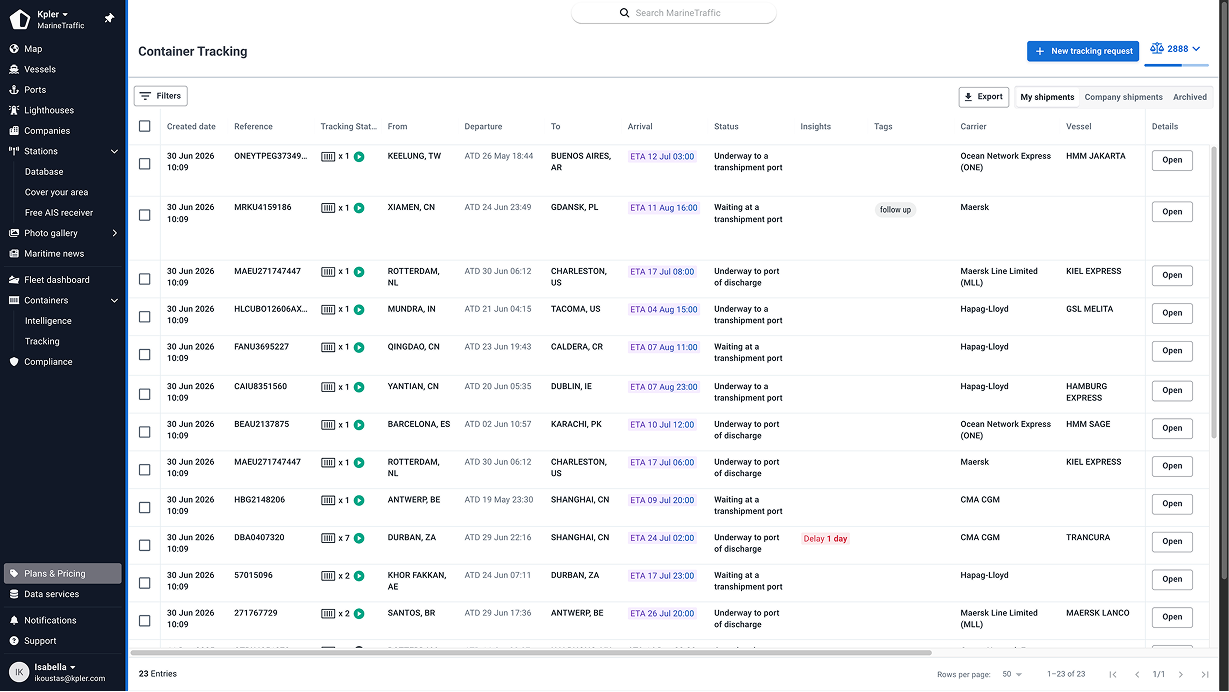Open the 2888 credits dropdown
Screen dimensions: 1229x692
pos(1175,49)
